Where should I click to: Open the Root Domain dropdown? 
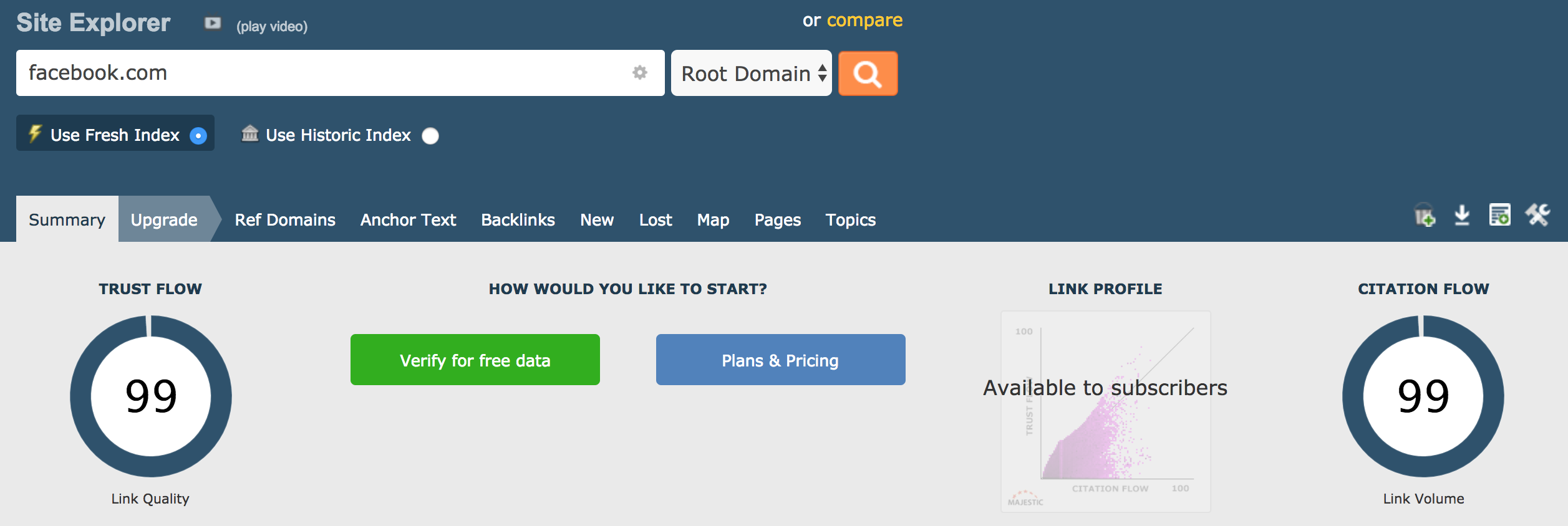point(751,74)
